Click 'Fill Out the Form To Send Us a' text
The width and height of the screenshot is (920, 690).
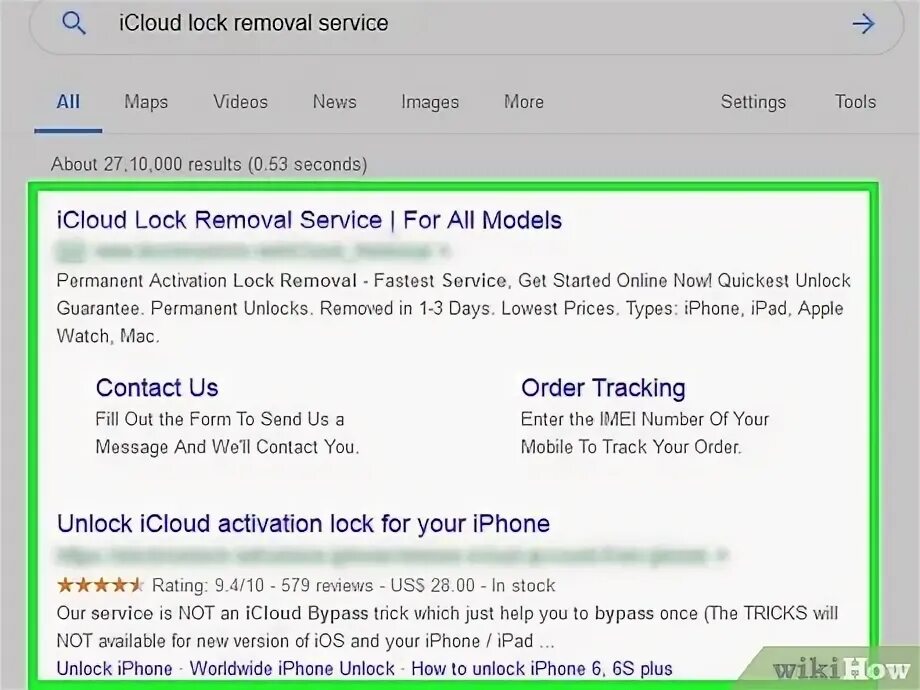coord(220,419)
